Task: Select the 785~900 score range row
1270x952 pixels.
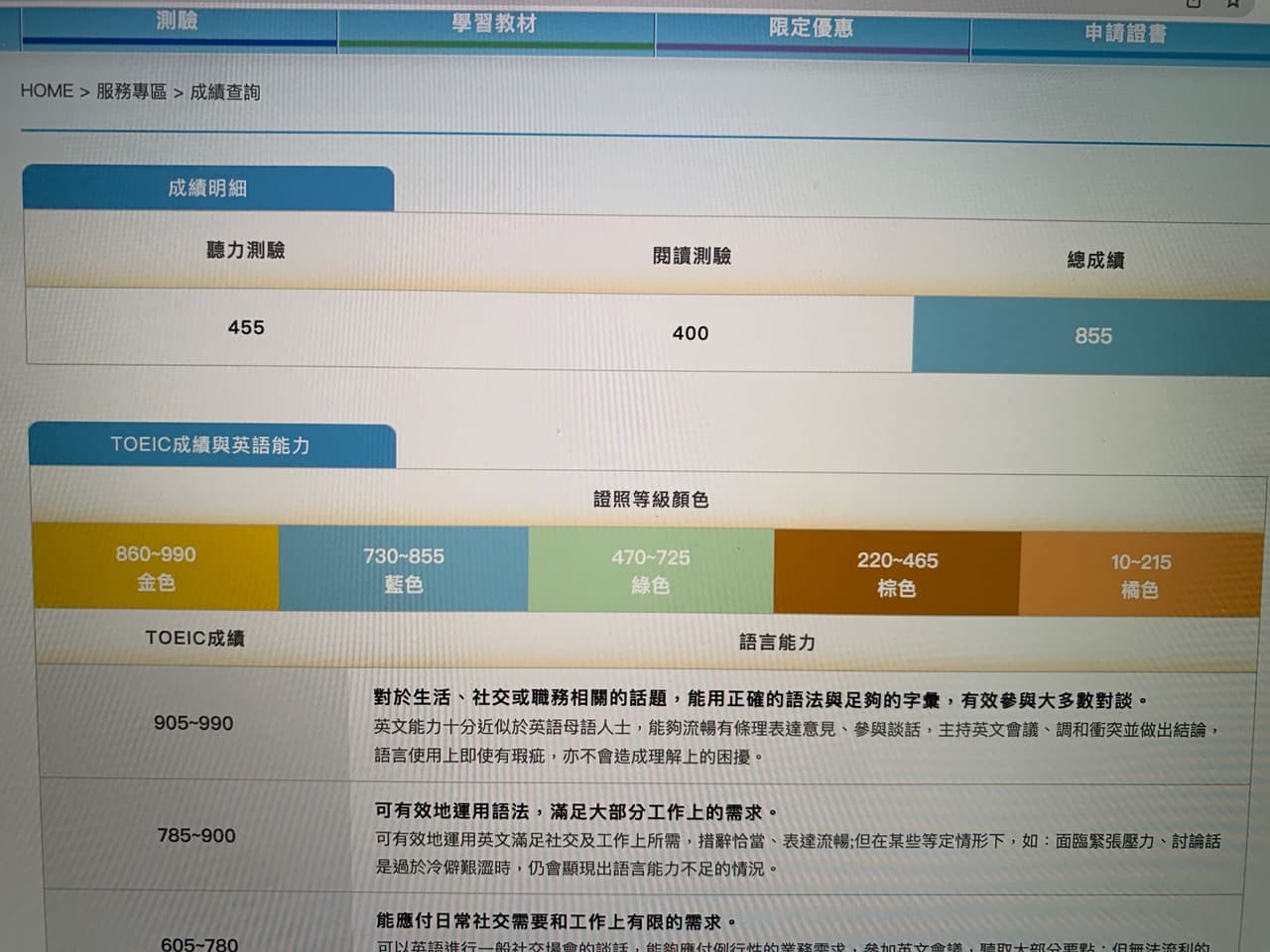Action: 196,836
